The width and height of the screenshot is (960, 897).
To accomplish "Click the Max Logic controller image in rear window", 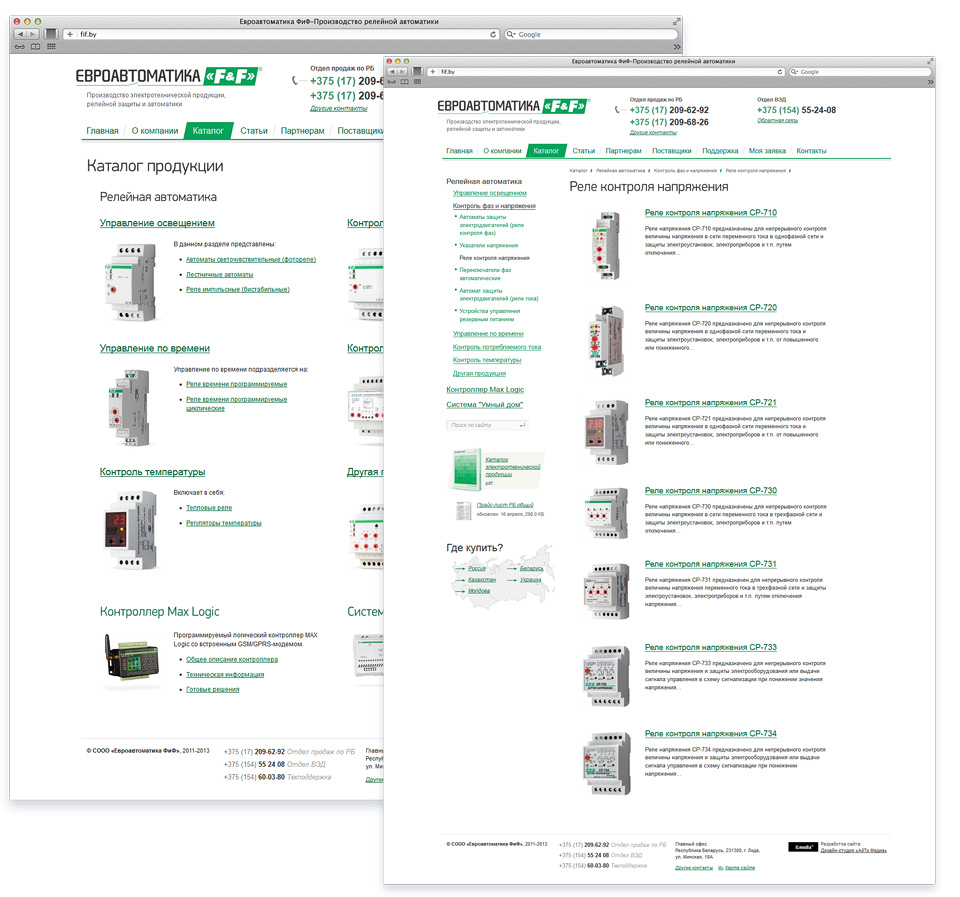I will [133, 658].
